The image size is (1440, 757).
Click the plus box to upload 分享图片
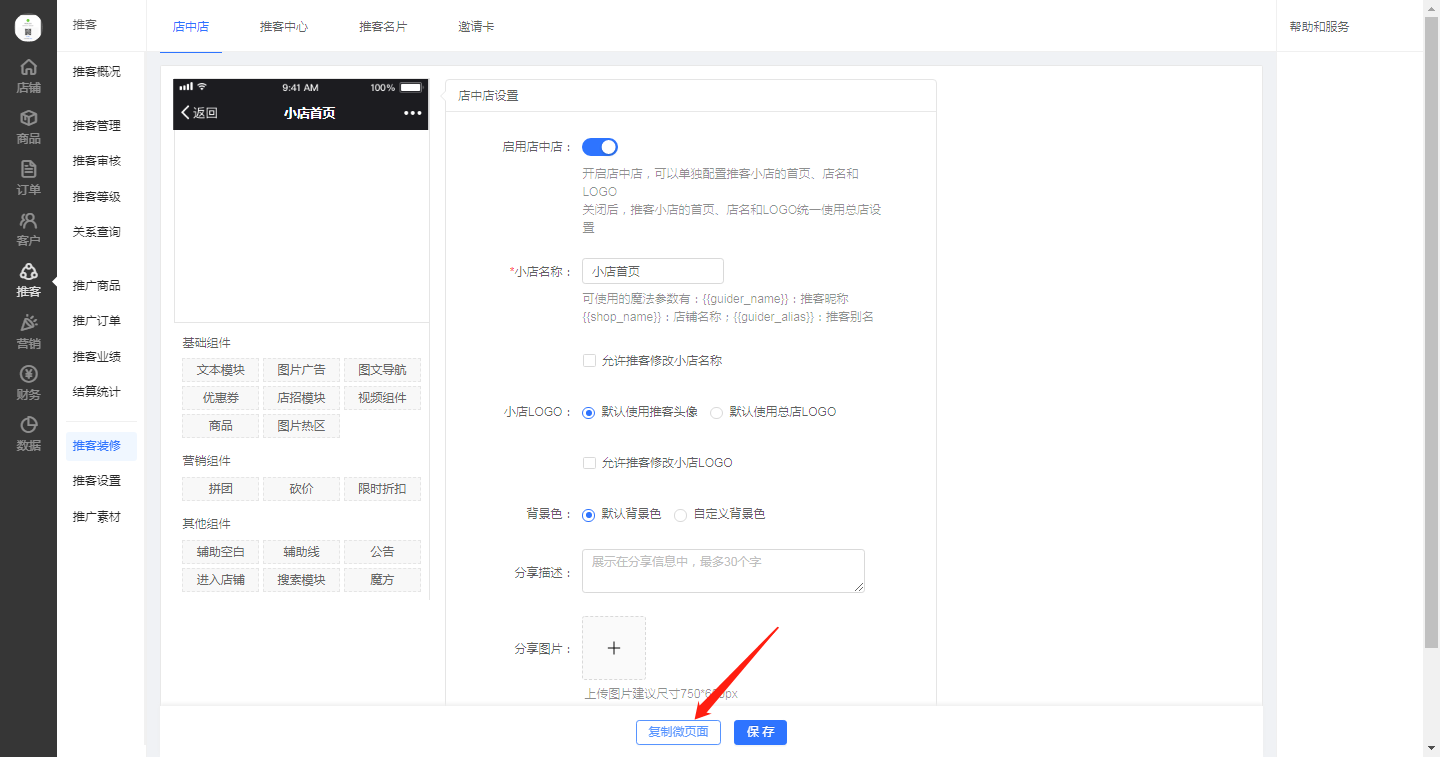[614, 648]
